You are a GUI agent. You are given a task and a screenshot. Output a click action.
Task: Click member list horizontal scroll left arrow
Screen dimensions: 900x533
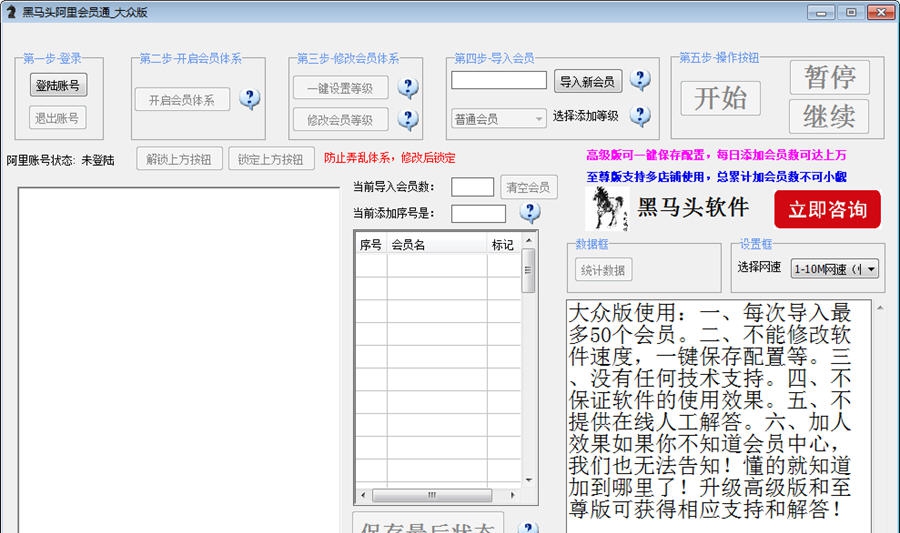point(363,495)
